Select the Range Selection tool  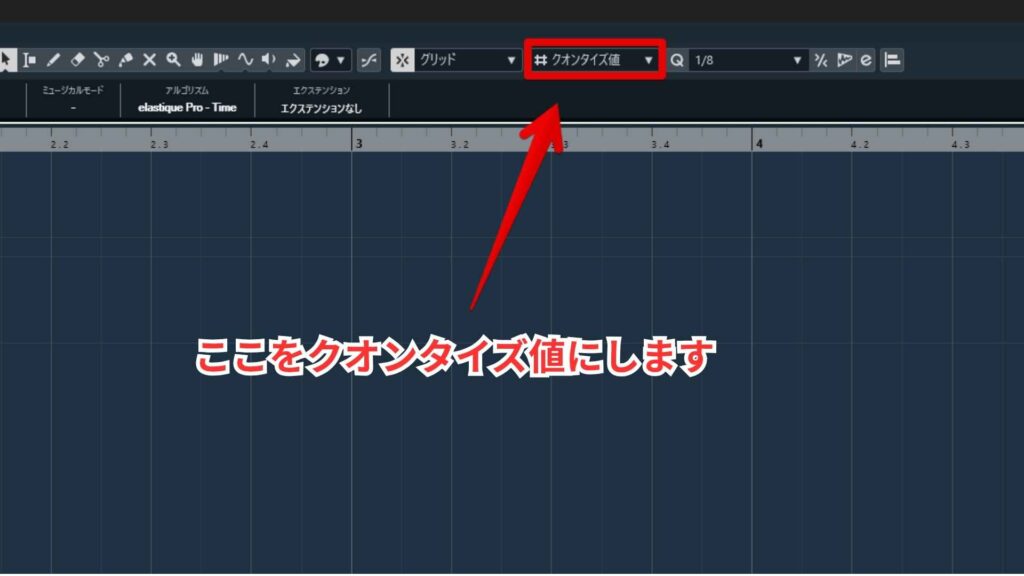tap(30, 60)
